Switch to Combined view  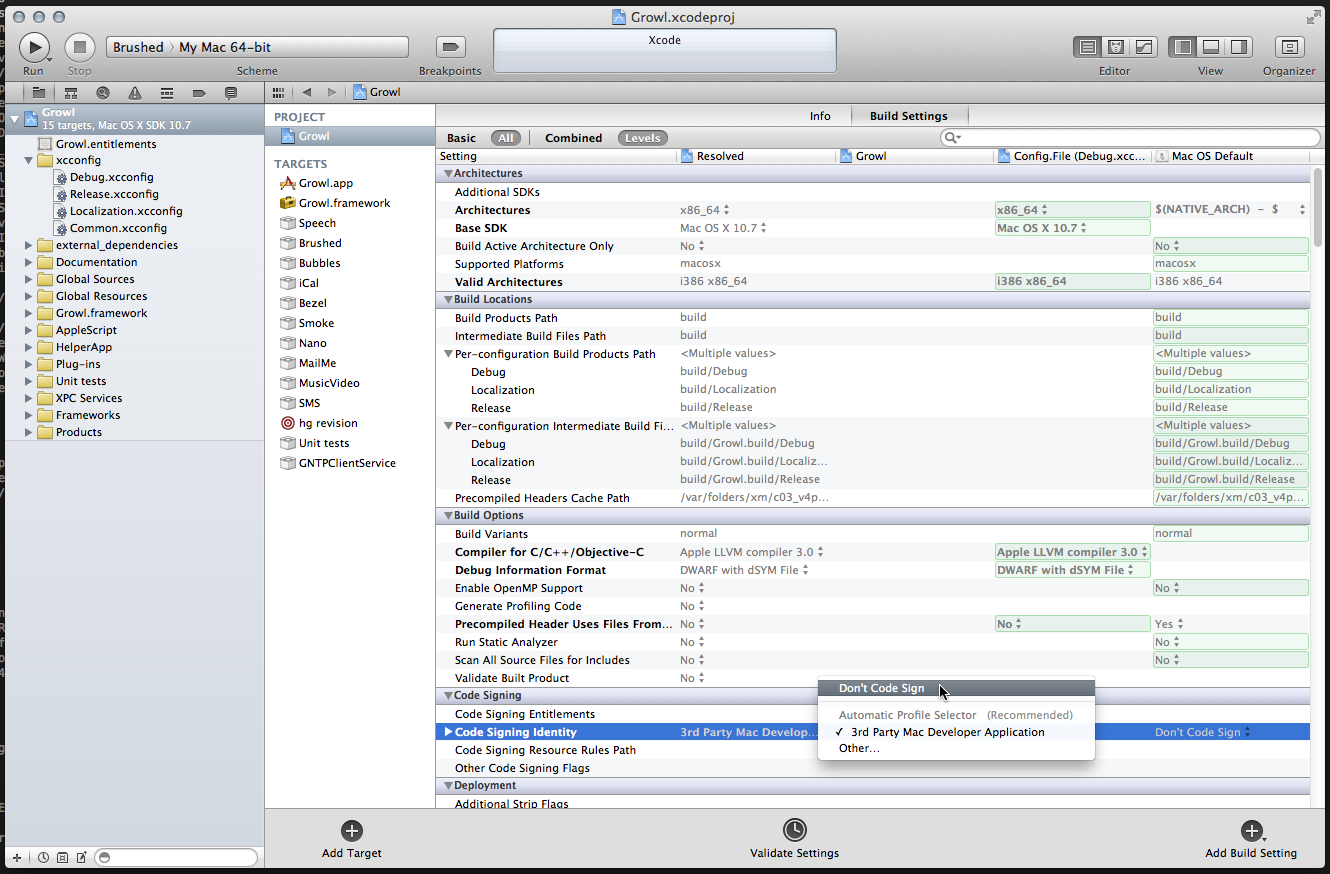574,138
